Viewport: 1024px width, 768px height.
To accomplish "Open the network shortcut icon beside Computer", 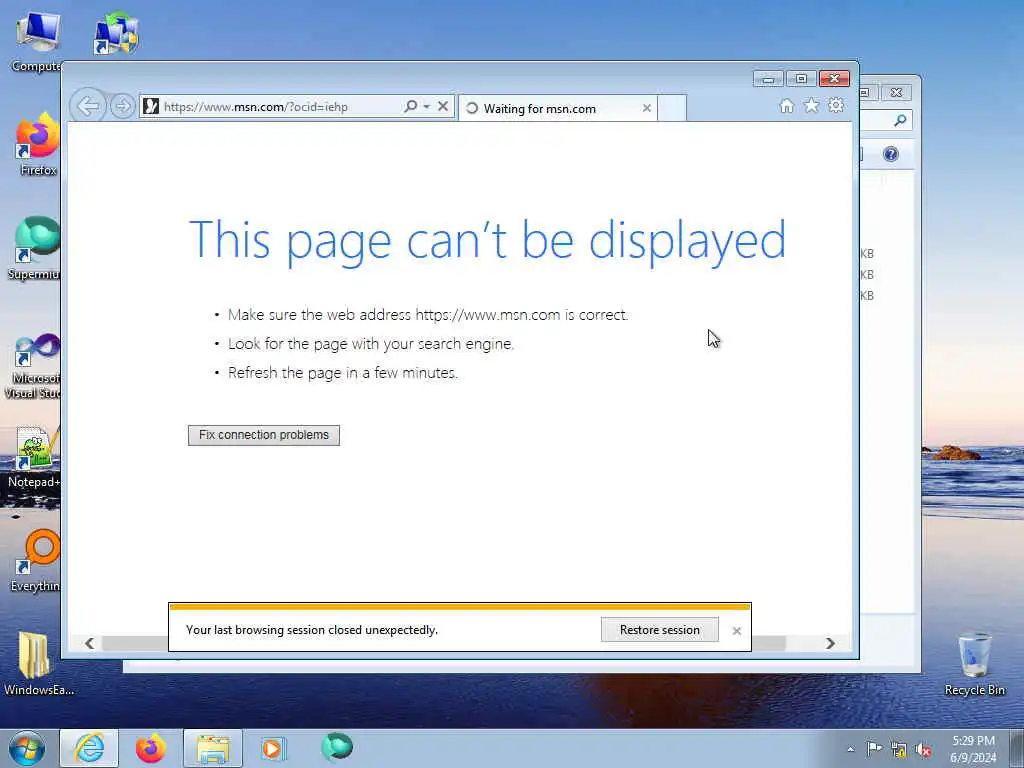I will point(116,33).
